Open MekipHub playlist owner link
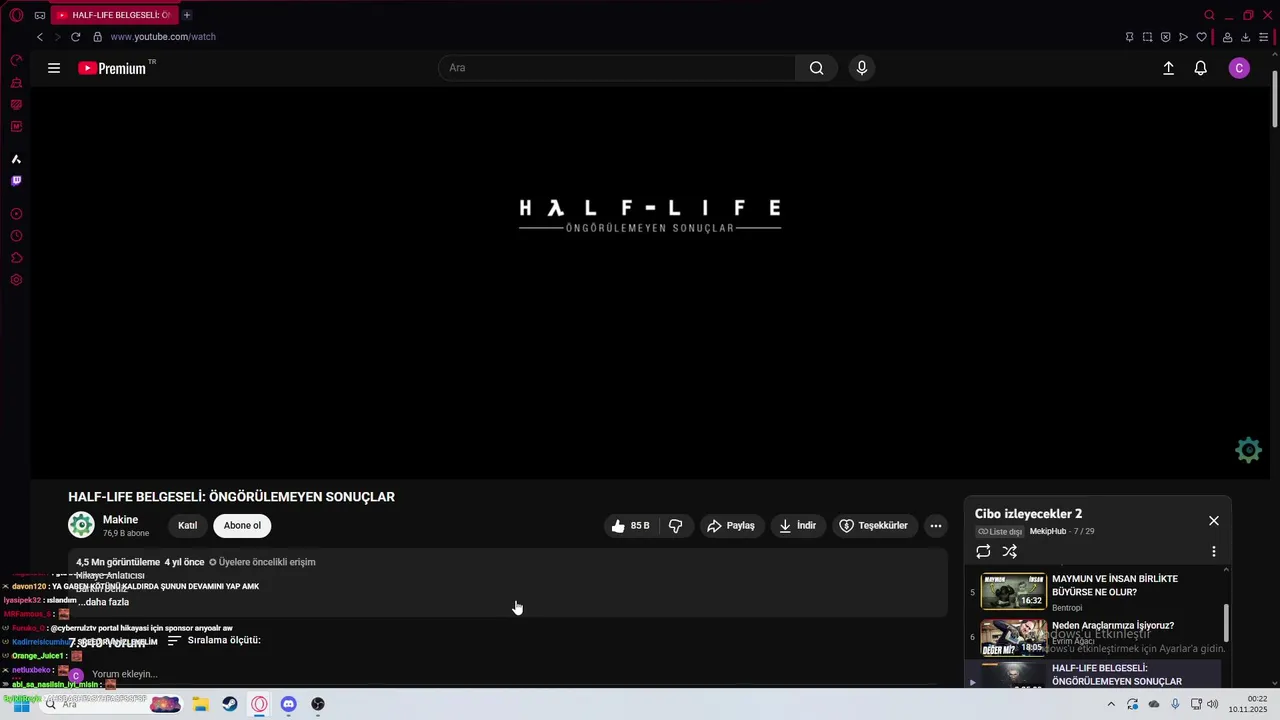The width and height of the screenshot is (1280, 720). click(1048, 531)
